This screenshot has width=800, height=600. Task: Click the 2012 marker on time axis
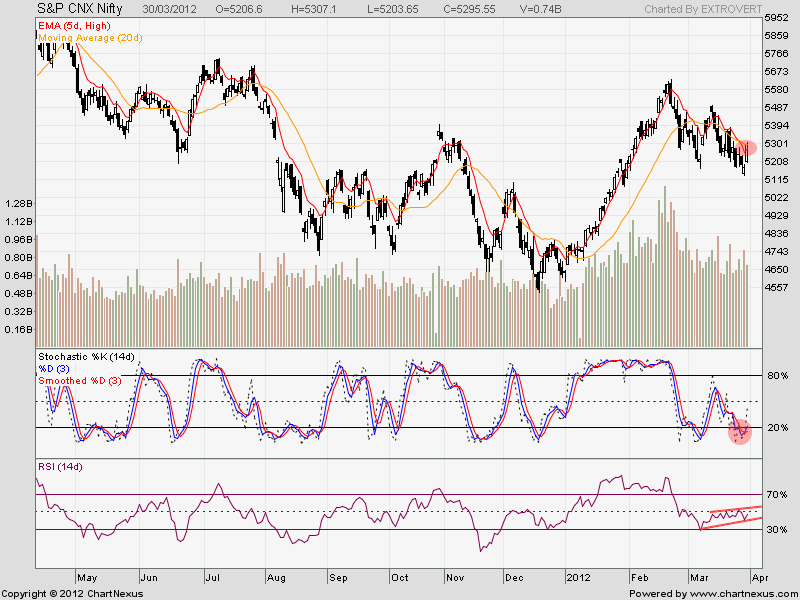579,578
